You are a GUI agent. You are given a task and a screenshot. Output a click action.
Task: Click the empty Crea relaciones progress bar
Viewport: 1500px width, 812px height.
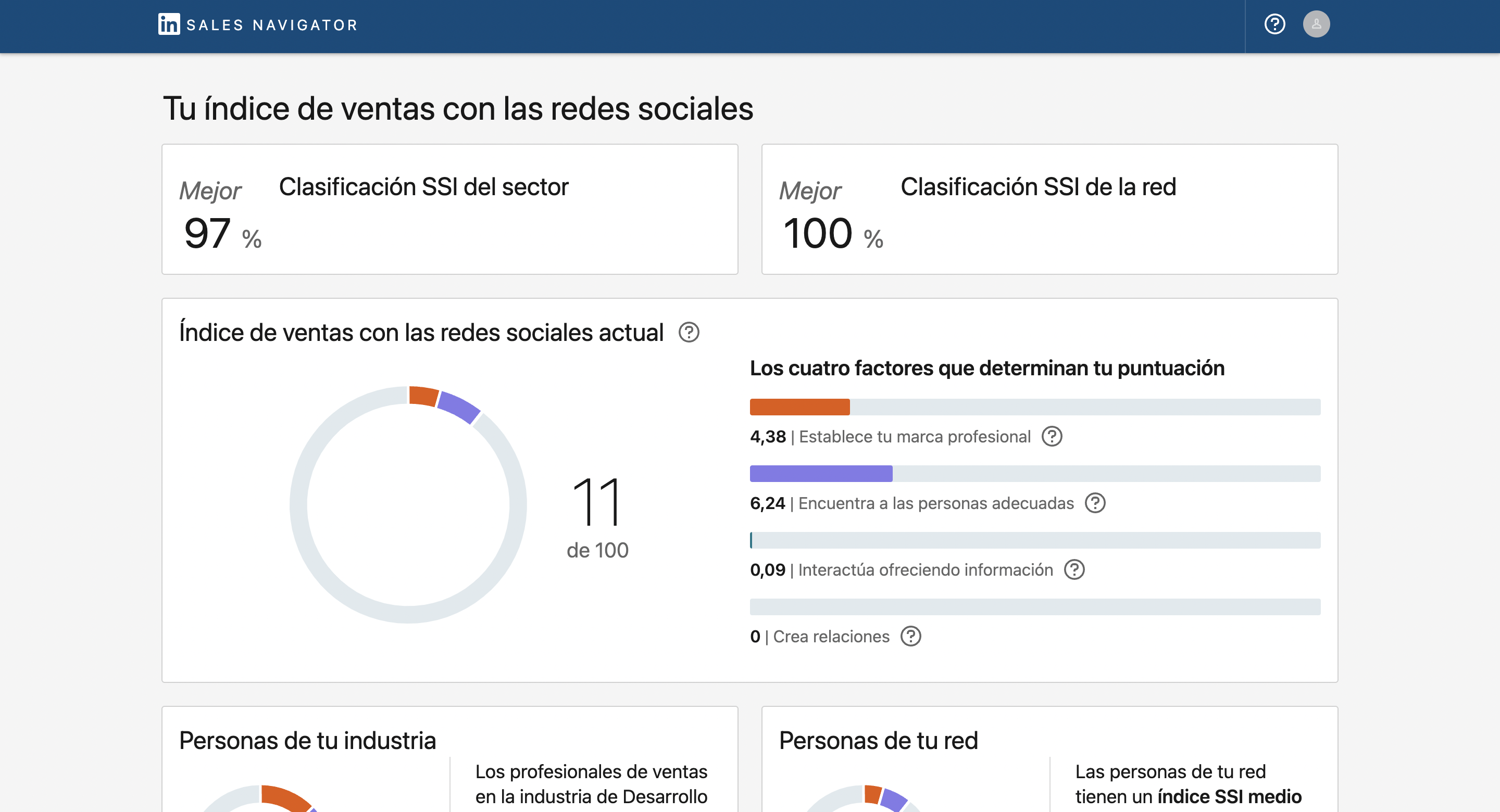[1035, 607]
